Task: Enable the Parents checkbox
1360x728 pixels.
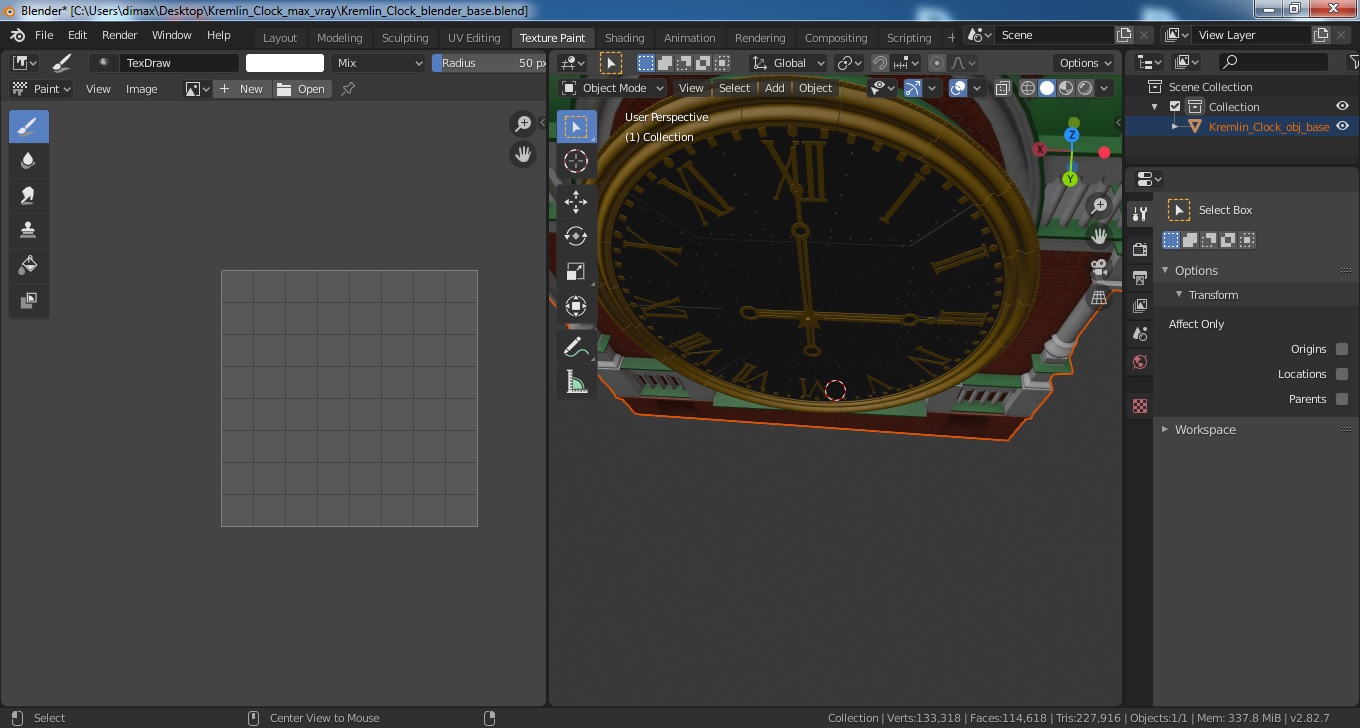Action: pos(1342,399)
